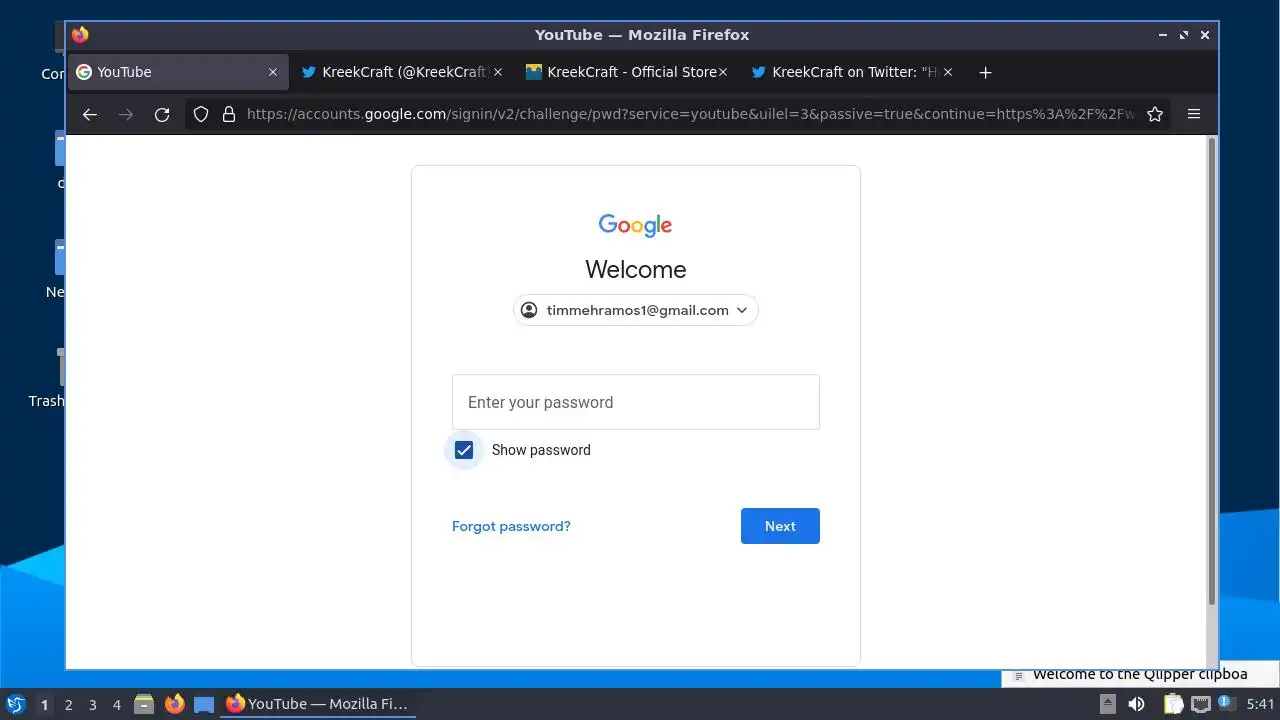Open the tracking protection shield icon
Viewport: 1280px width, 720px height.
pos(201,114)
